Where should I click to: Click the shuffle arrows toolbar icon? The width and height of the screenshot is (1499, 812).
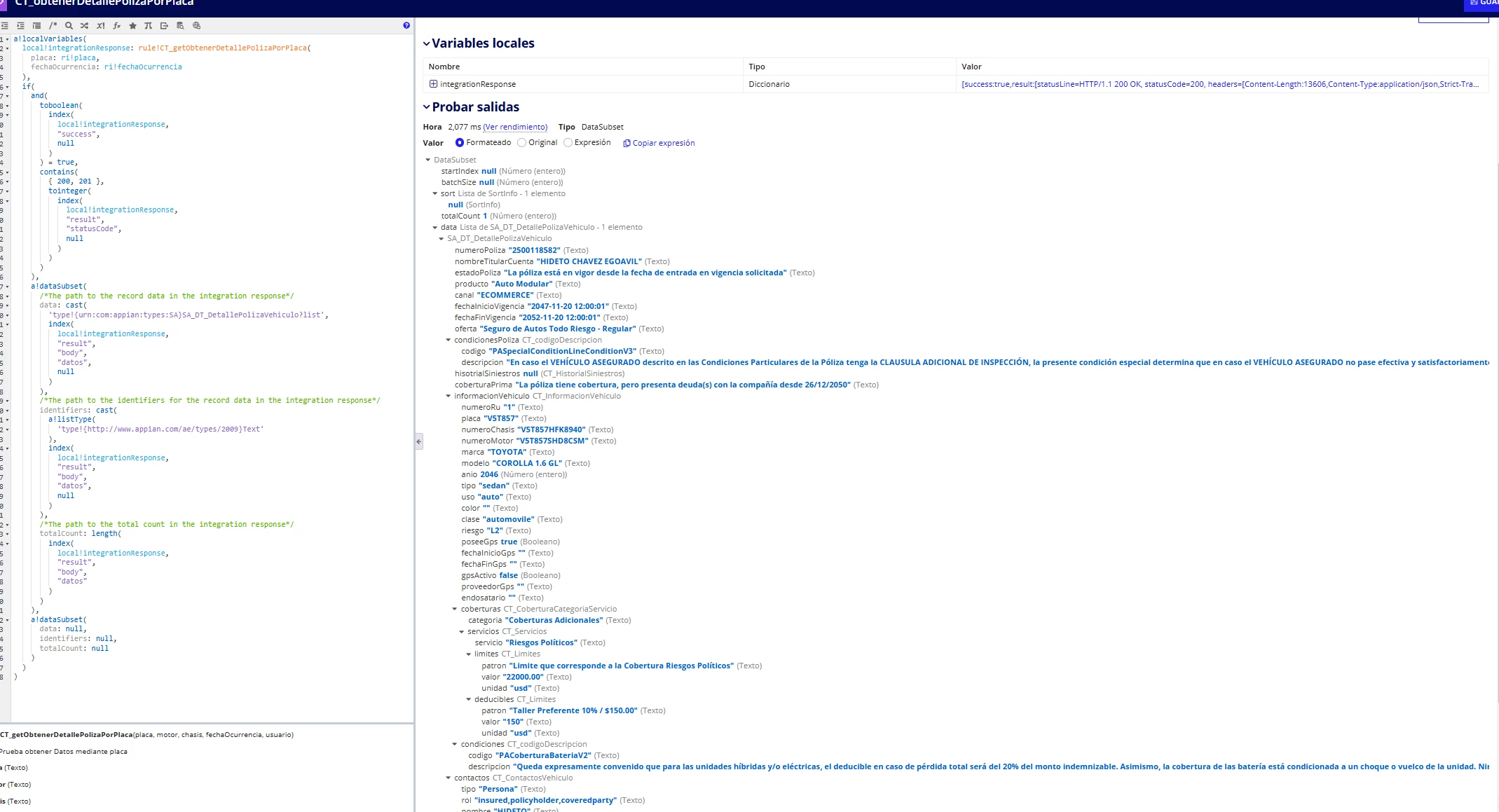(85, 25)
